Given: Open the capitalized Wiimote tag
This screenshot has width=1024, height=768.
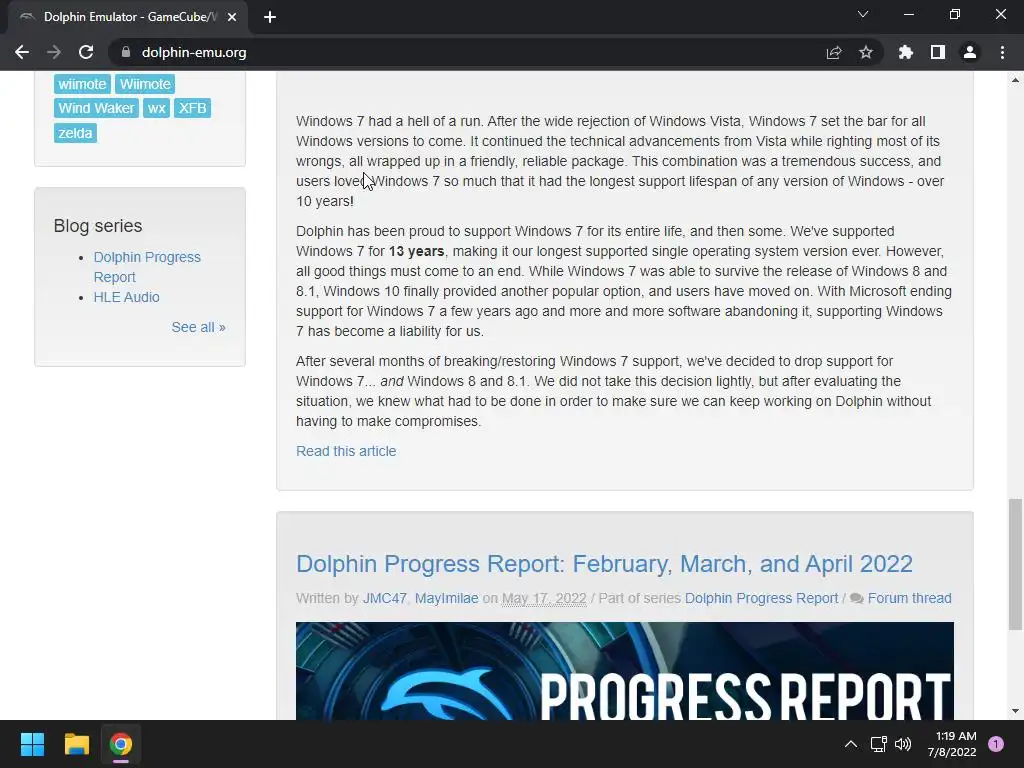Looking at the screenshot, I should coord(145,84).
